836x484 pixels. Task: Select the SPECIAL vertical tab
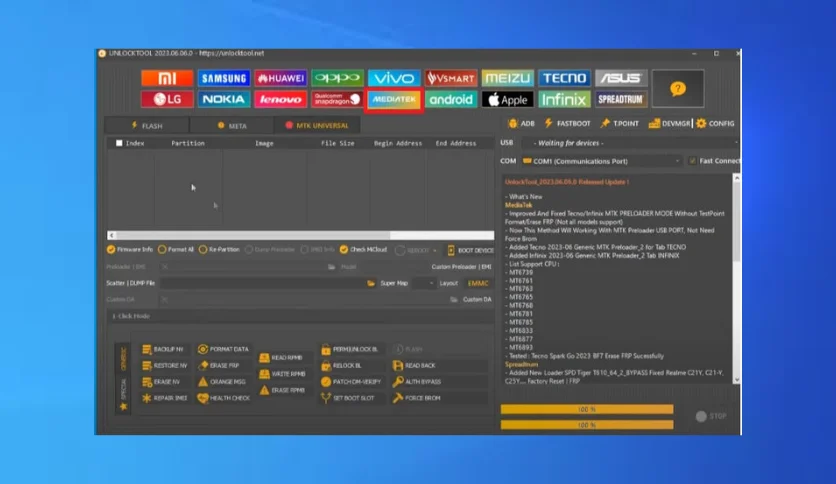click(x=123, y=393)
